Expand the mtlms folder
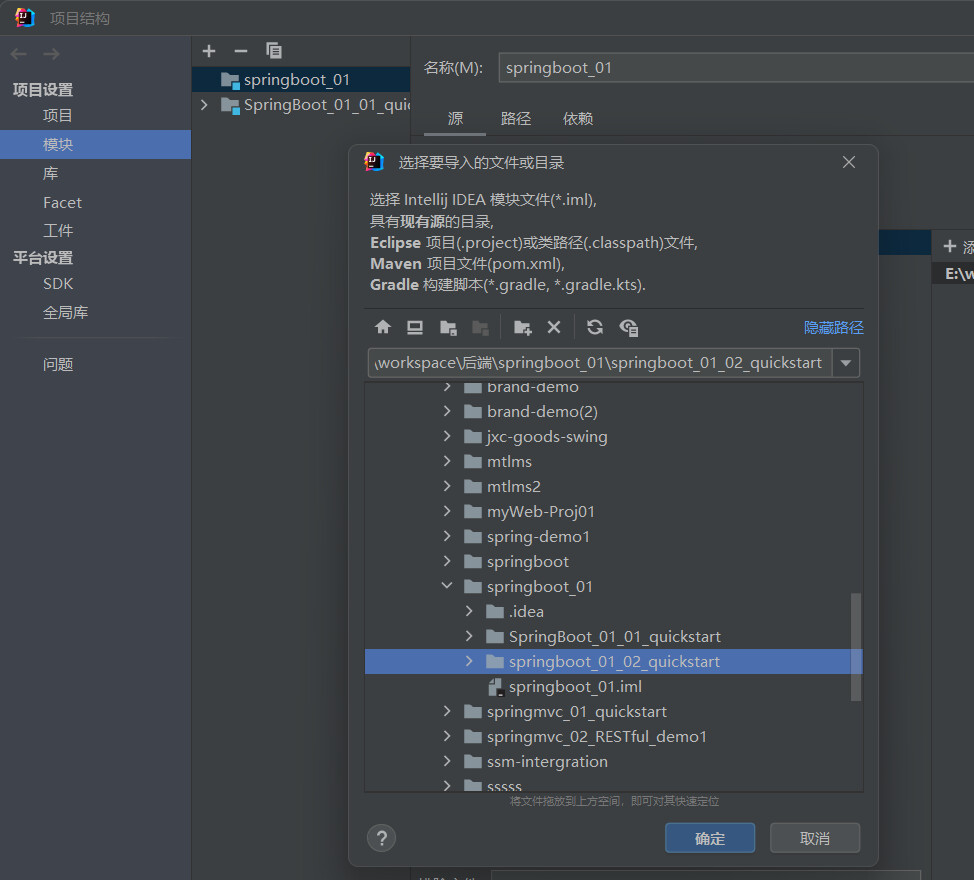Viewport: 974px width, 880px height. pyautogui.click(x=447, y=461)
